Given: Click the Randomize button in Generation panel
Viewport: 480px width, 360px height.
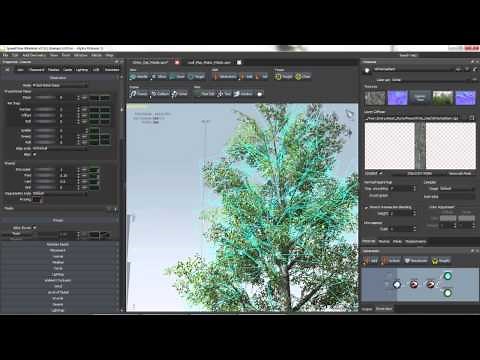Looking at the screenshot, I should 417,261.
